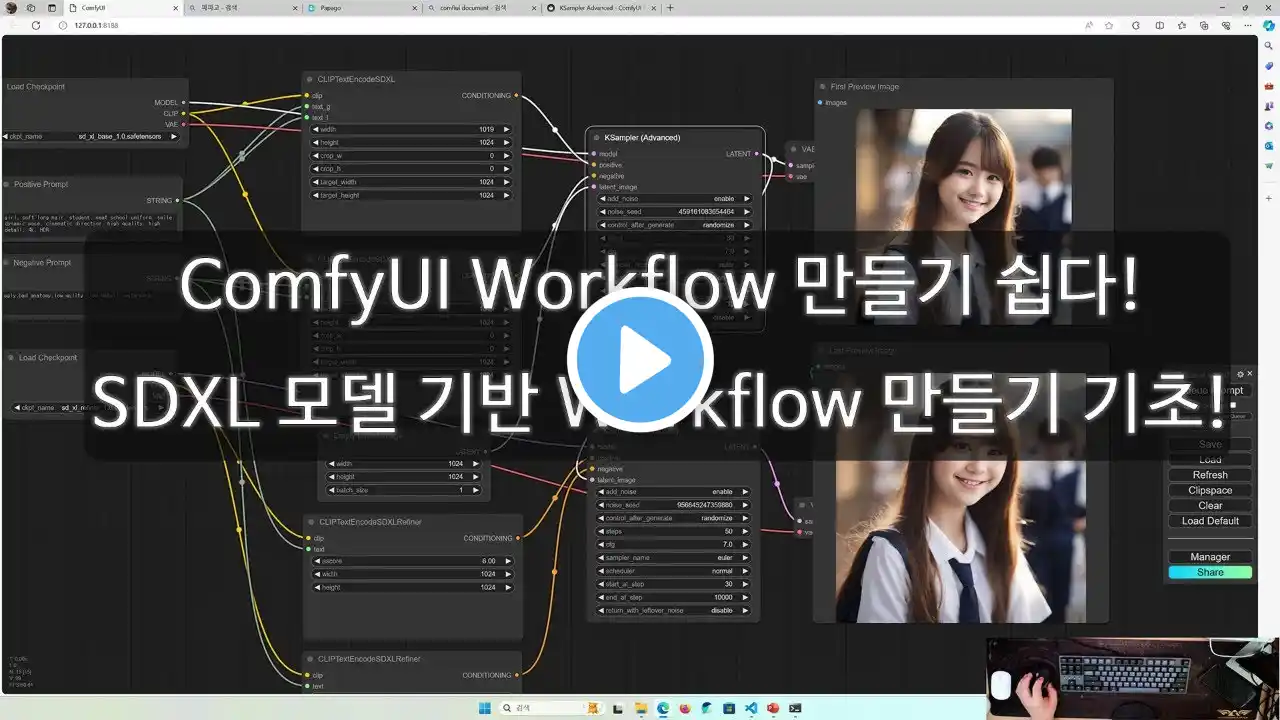This screenshot has height=720, width=1280.
Task: Decrease cfg 7.0 with its left arrow
Action: pyautogui.click(x=603, y=545)
